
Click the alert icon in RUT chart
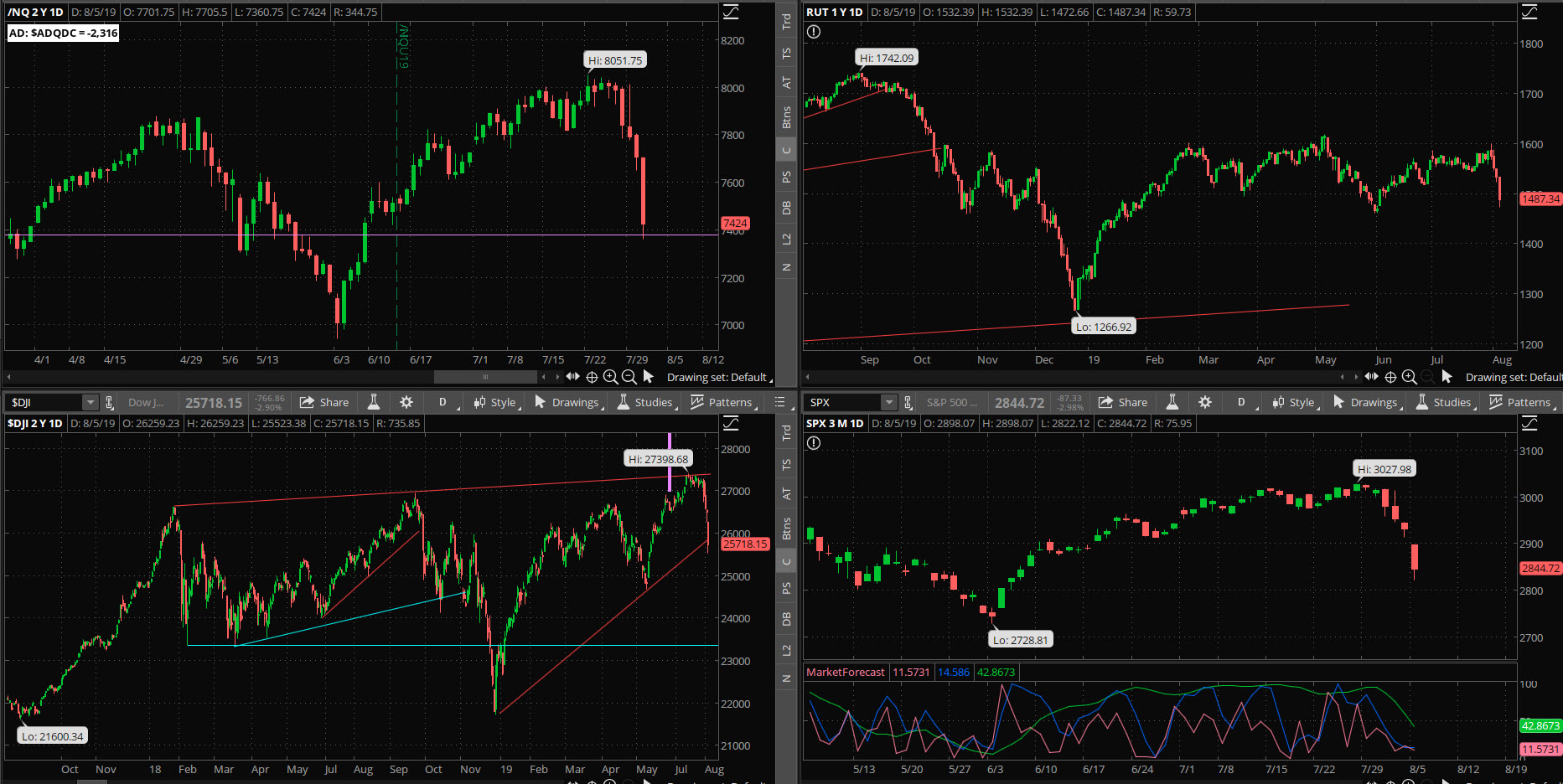coord(814,32)
